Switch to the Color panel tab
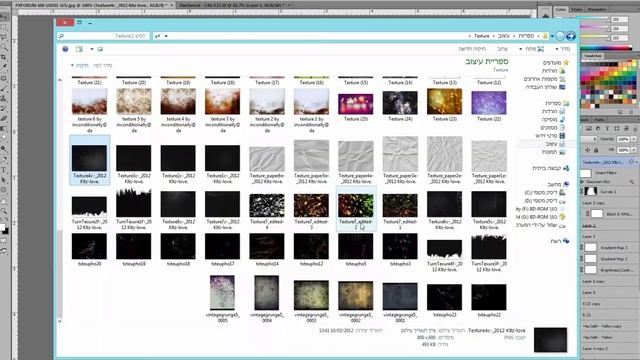 (x=561, y=9)
